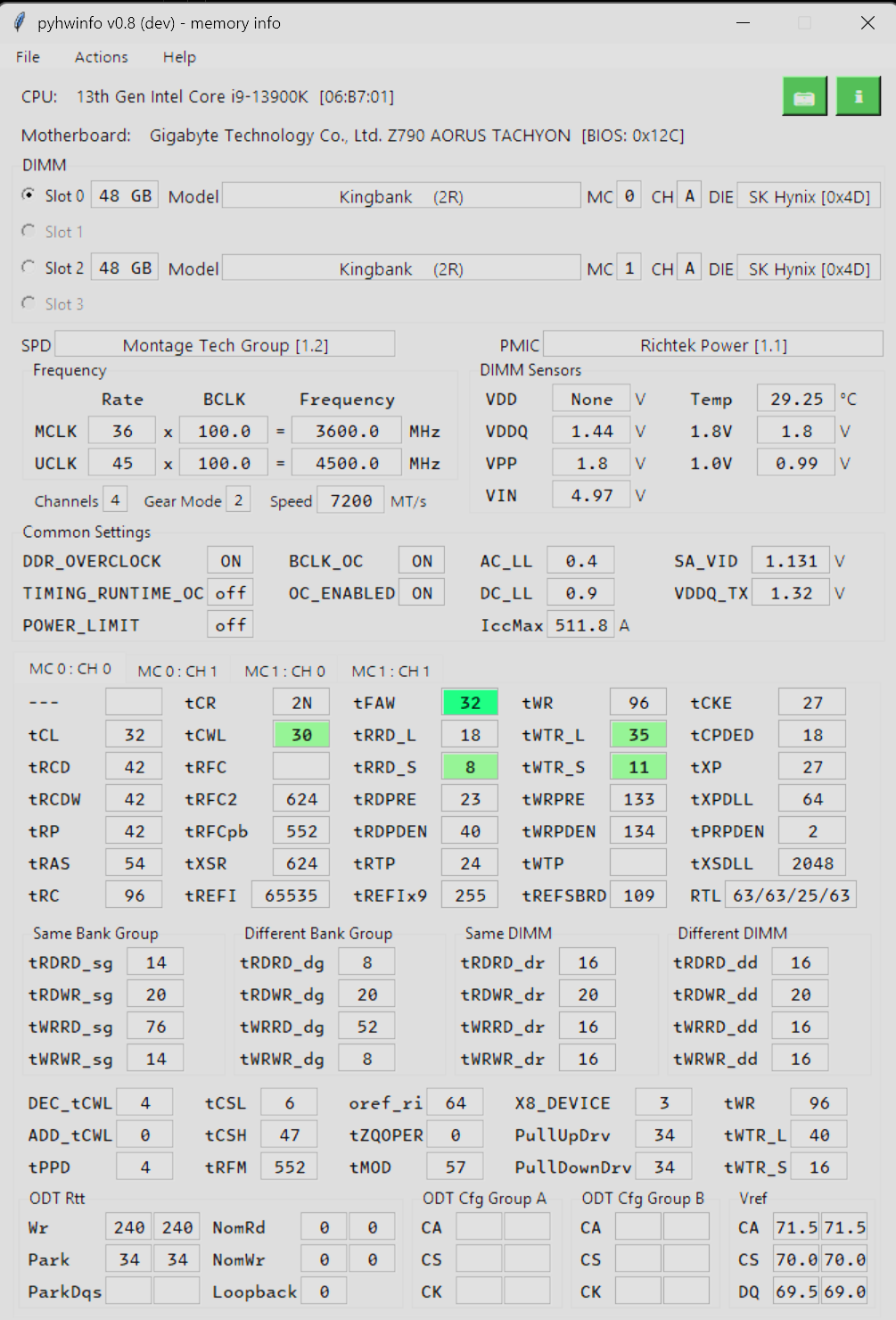
Task: Click the SPD Montage Tech Group field
Action: click(225, 344)
